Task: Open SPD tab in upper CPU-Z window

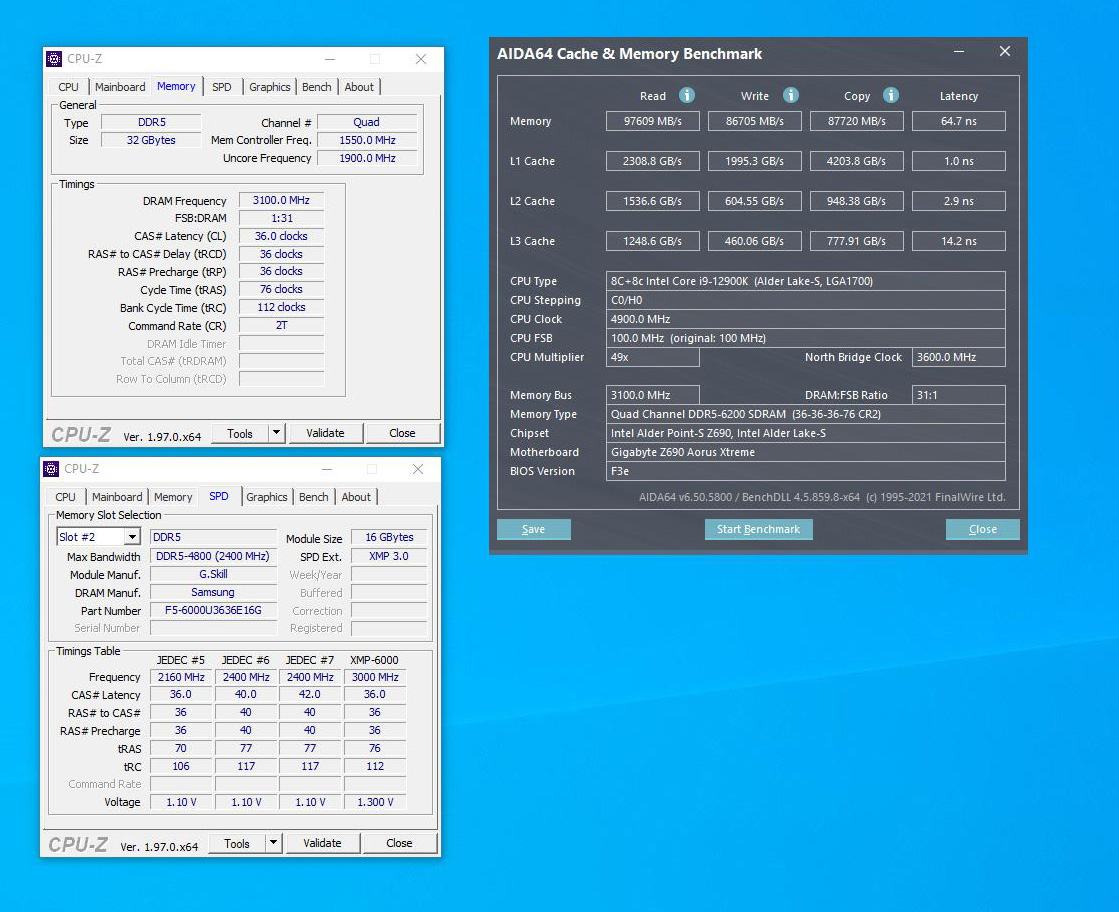Action: point(222,87)
